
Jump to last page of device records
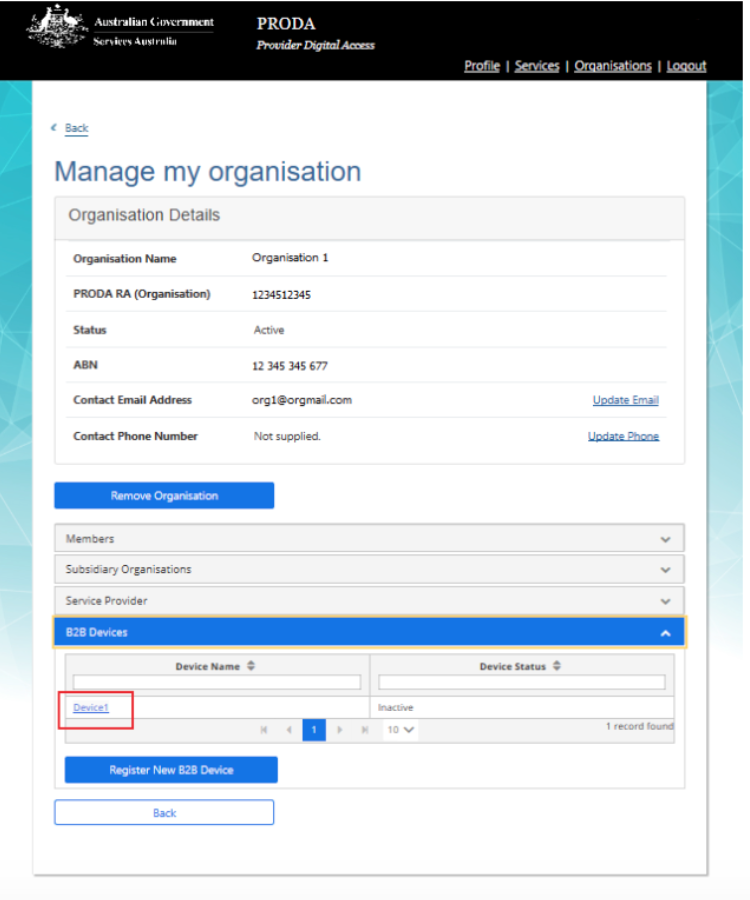(365, 730)
